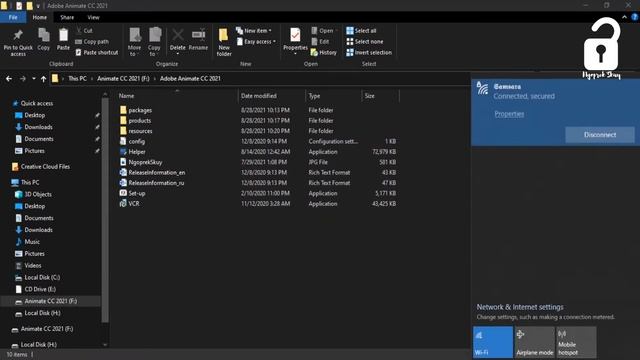The image size is (640, 360).
Task: Click the Paste icon in ribbon
Action: [63, 35]
